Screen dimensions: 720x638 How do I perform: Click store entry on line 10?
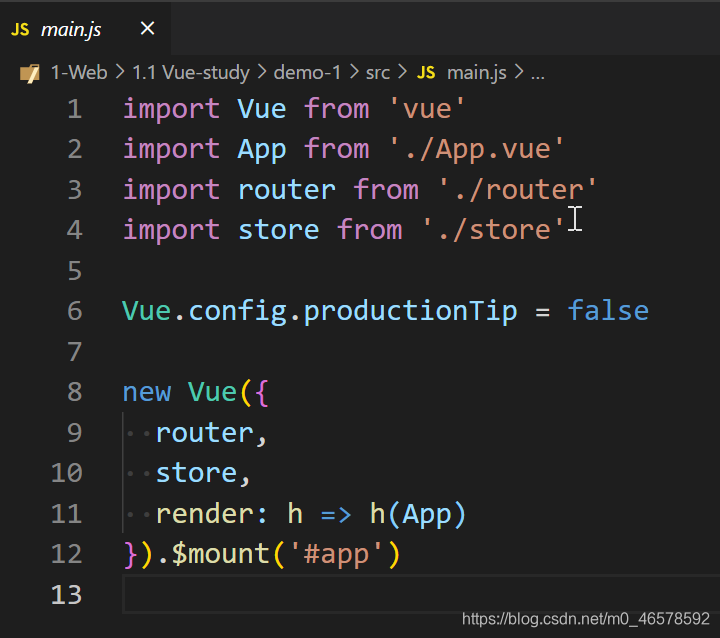196,473
